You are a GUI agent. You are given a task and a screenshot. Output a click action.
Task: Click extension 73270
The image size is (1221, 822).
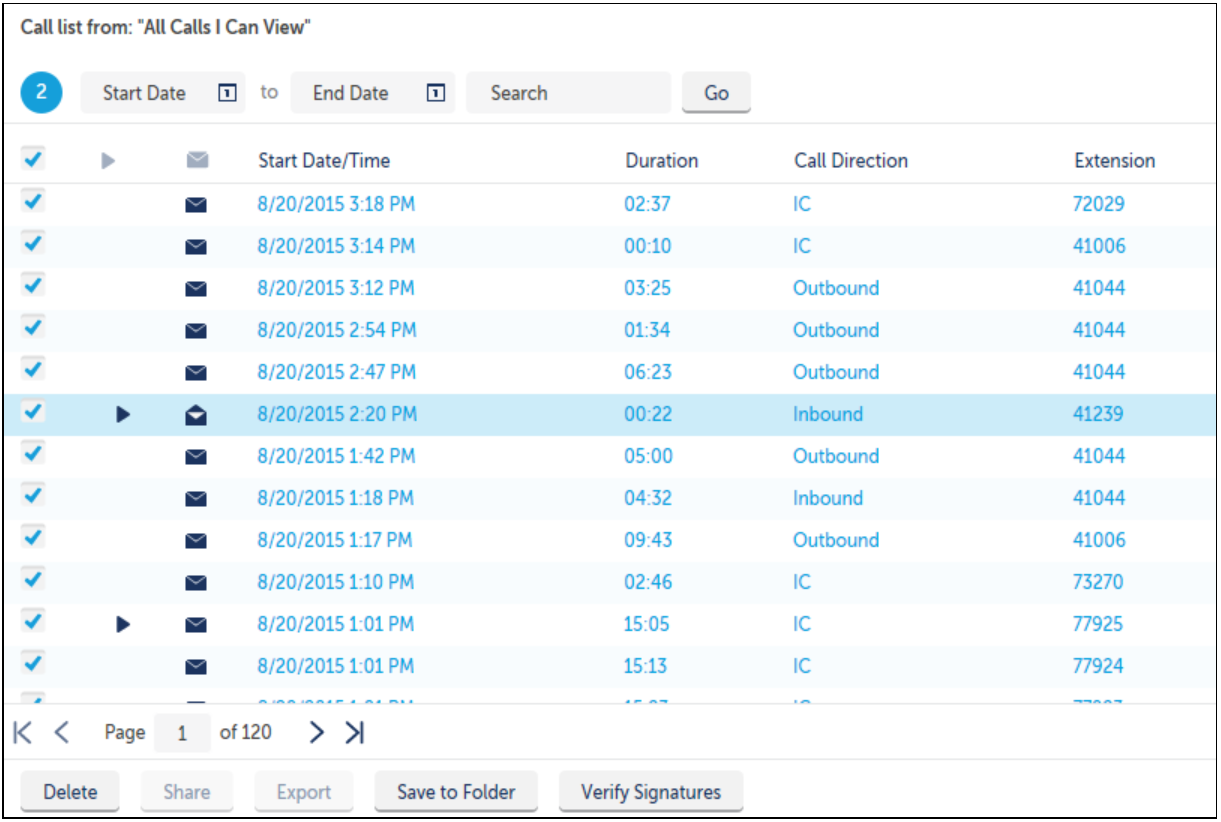(1099, 582)
